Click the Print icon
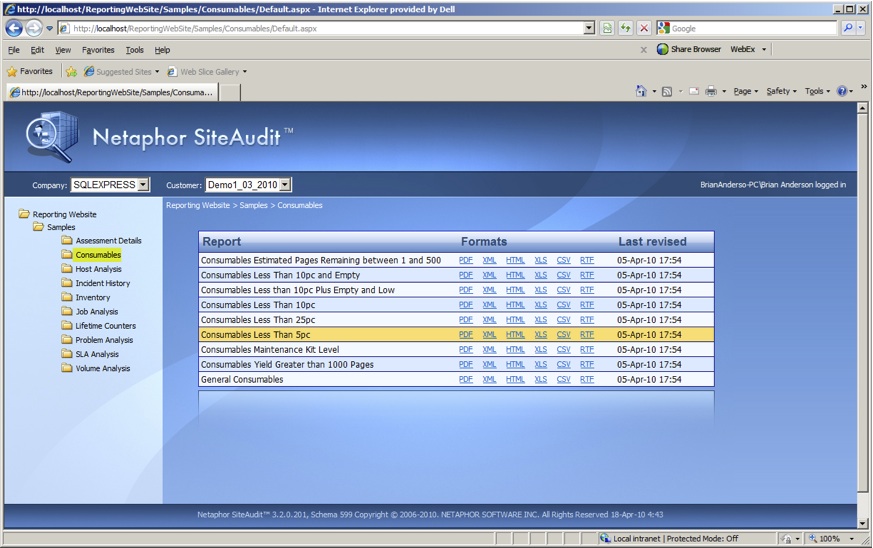 click(x=711, y=91)
